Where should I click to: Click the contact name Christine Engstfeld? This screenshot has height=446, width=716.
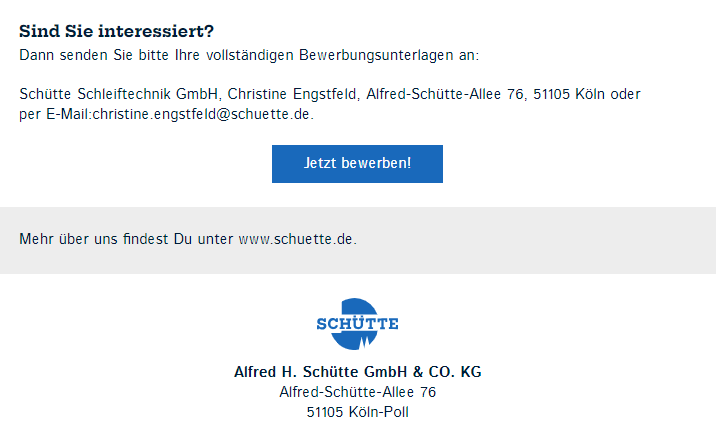[x=291, y=94]
